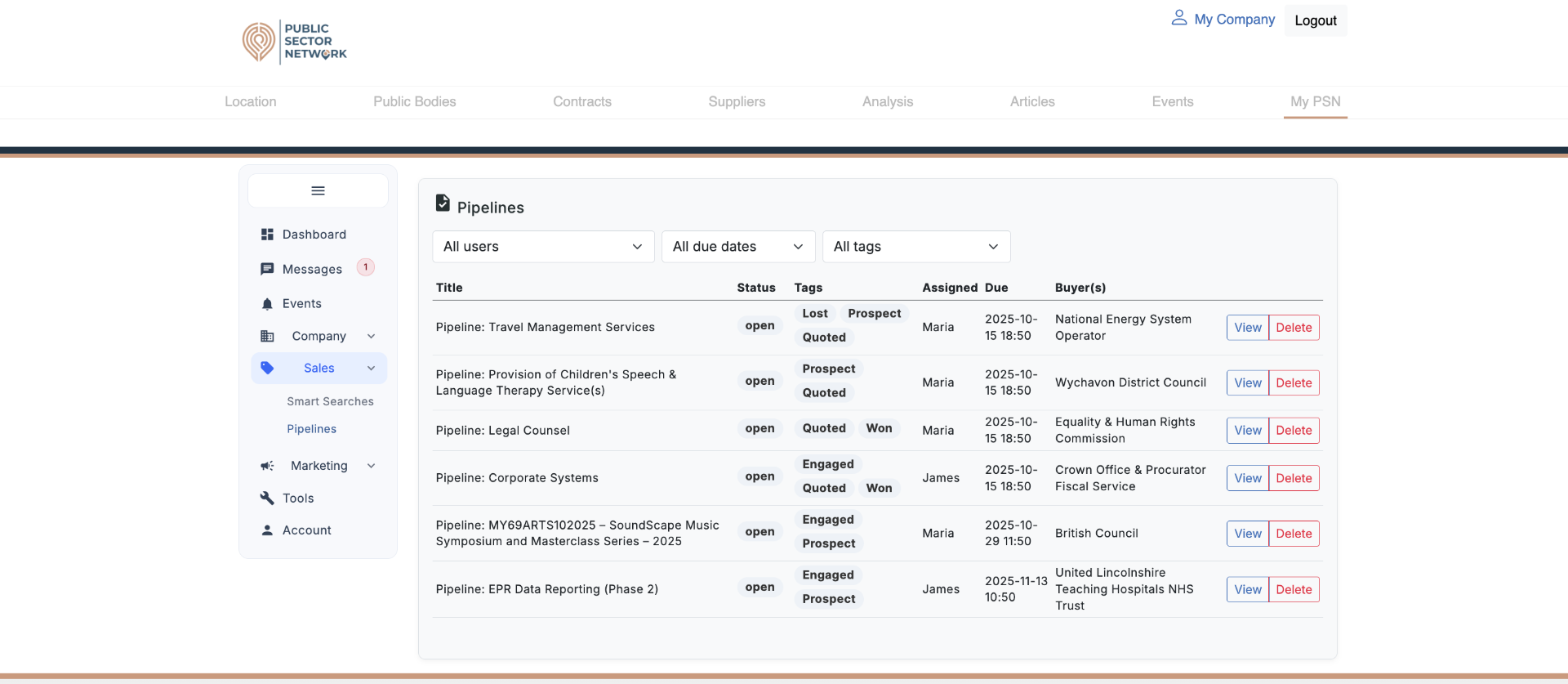Open the All users filter dropdown

click(543, 247)
